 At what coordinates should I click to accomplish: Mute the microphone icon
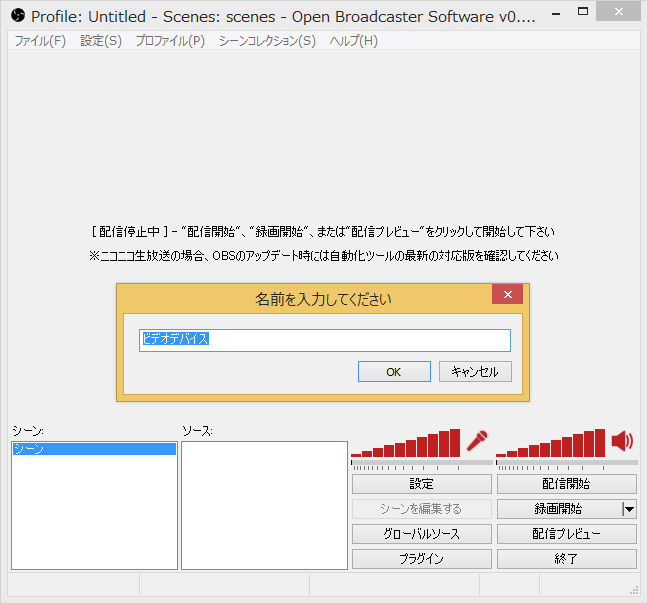[477, 441]
